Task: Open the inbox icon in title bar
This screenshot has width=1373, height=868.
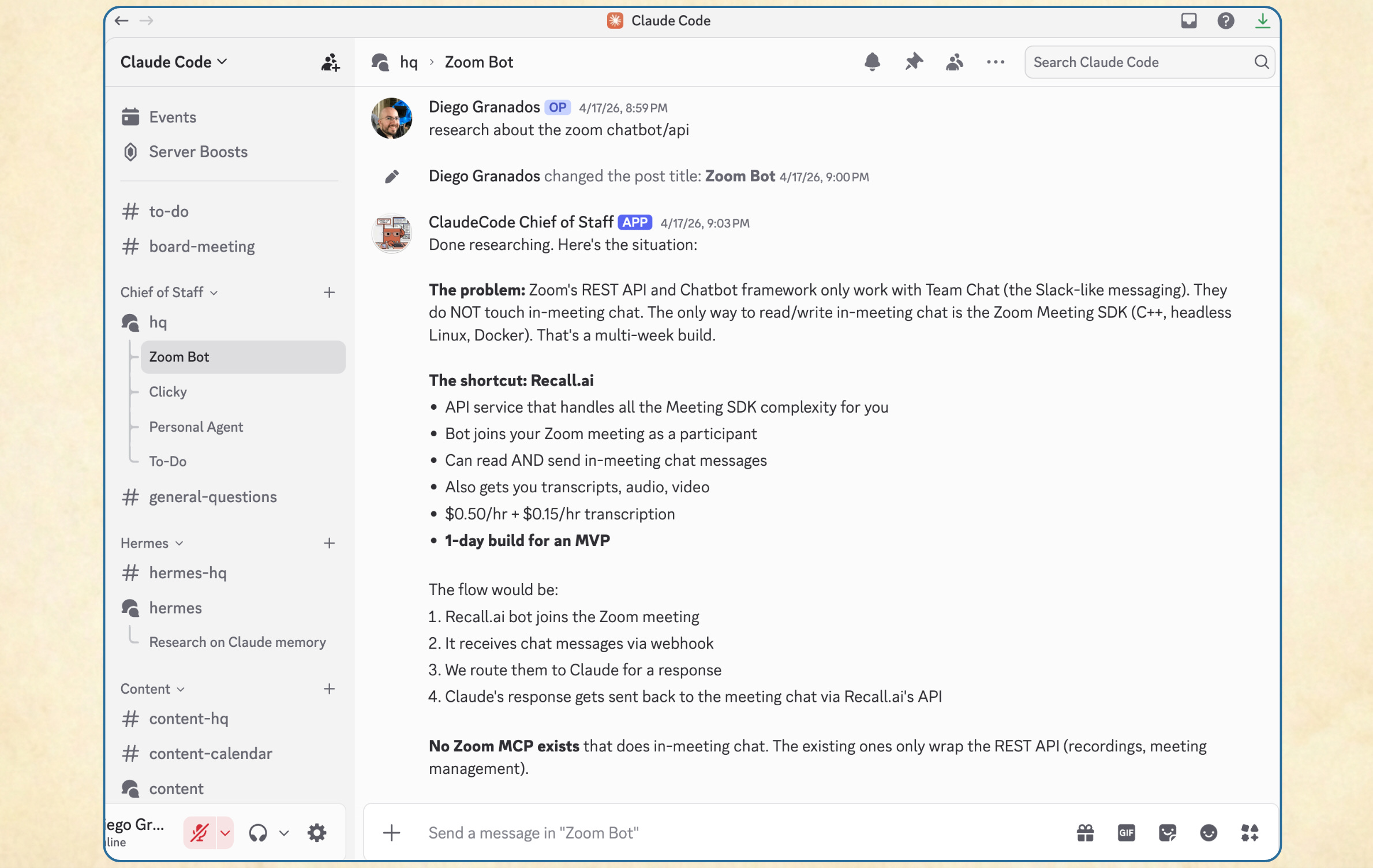Action: [x=1189, y=21]
